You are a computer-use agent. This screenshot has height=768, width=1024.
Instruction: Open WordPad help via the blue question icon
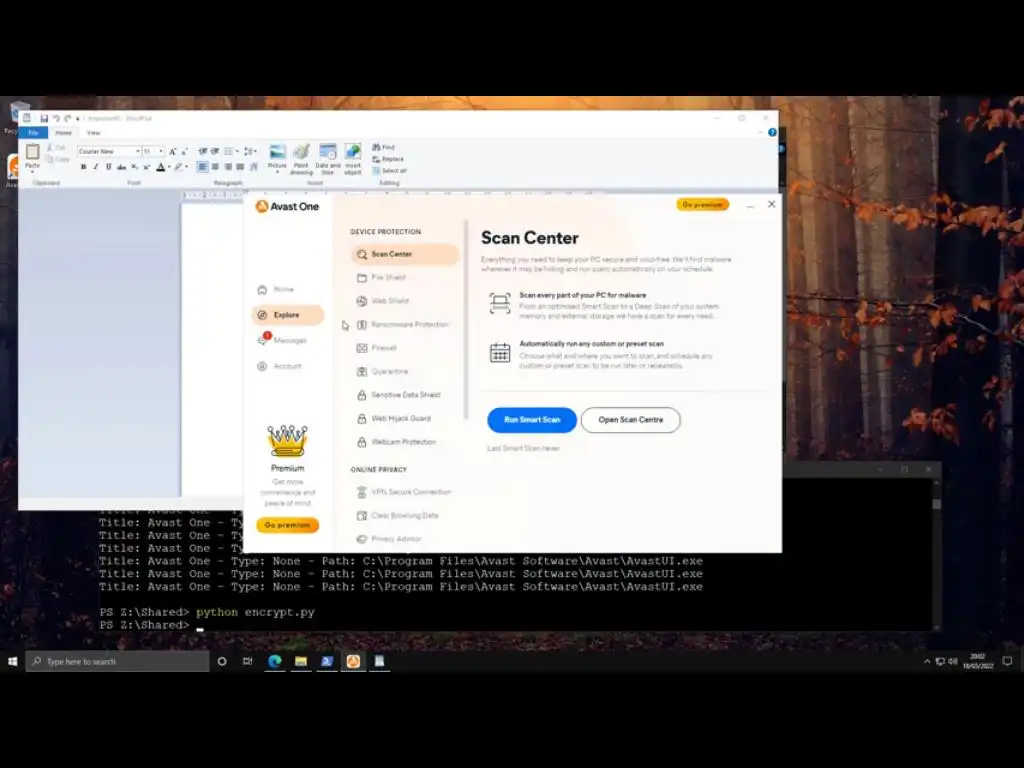click(x=773, y=133)
